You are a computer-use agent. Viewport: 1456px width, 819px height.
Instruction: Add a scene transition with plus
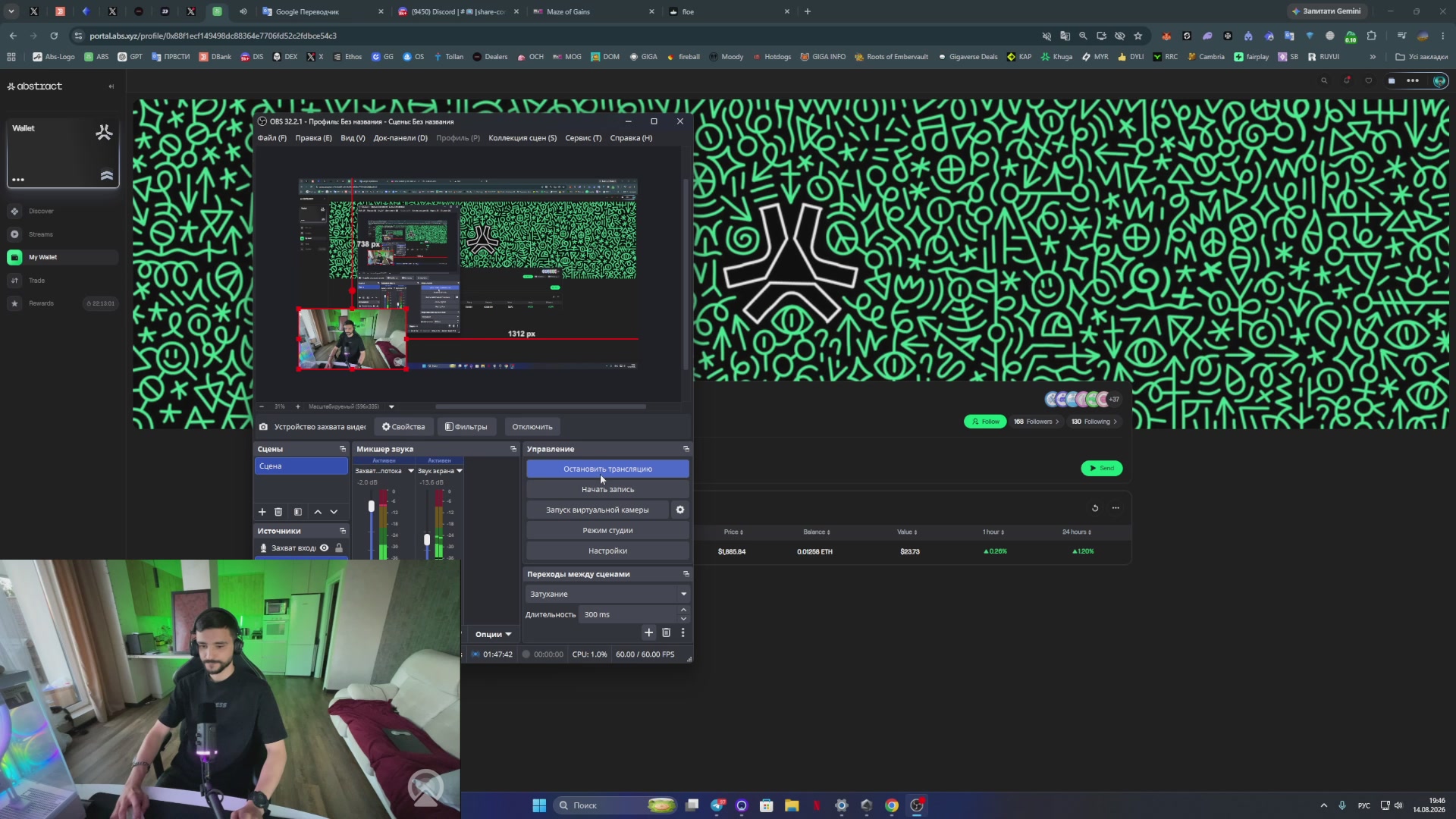coord(648,632)
